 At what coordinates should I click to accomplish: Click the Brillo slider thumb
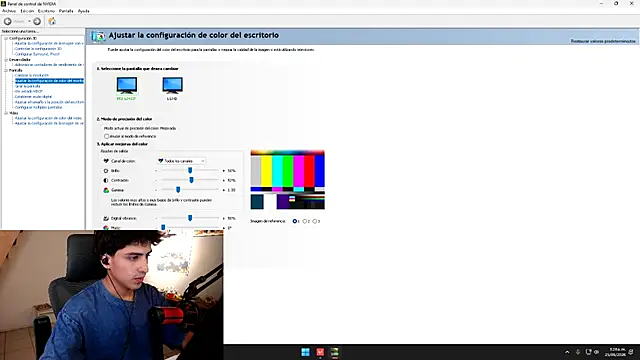pyautogui.click(x=190, y=170)
